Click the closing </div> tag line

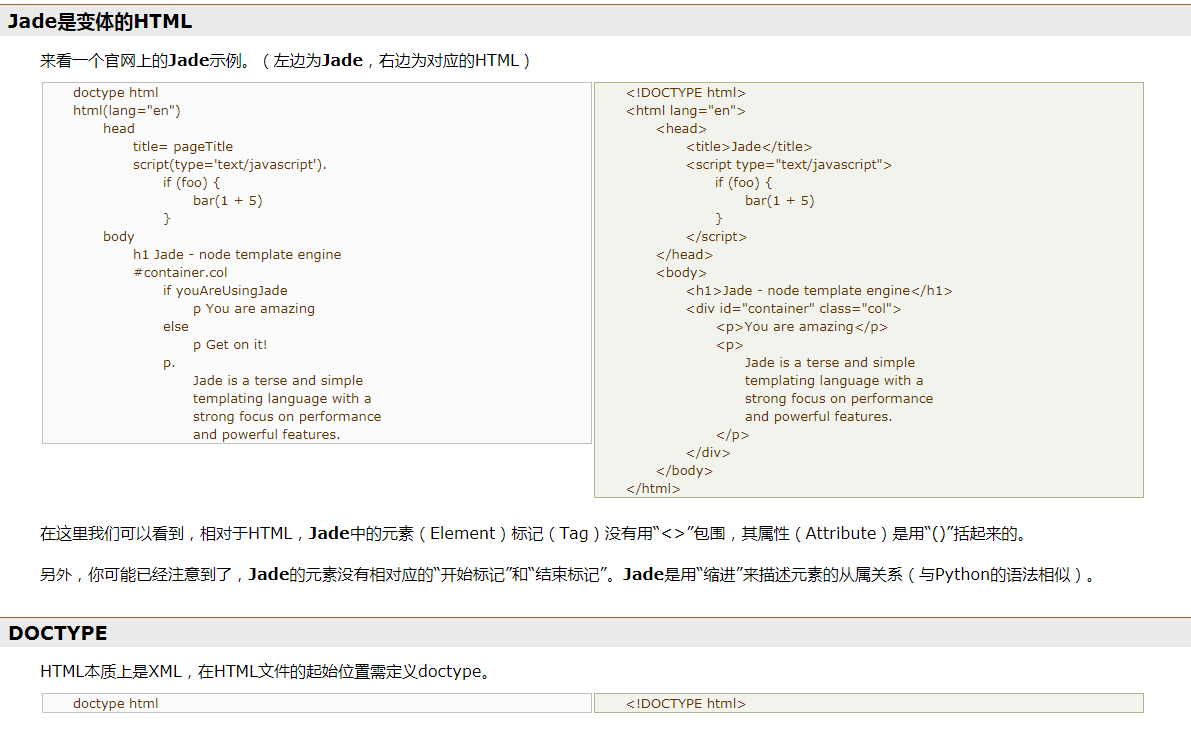(708, 453)
